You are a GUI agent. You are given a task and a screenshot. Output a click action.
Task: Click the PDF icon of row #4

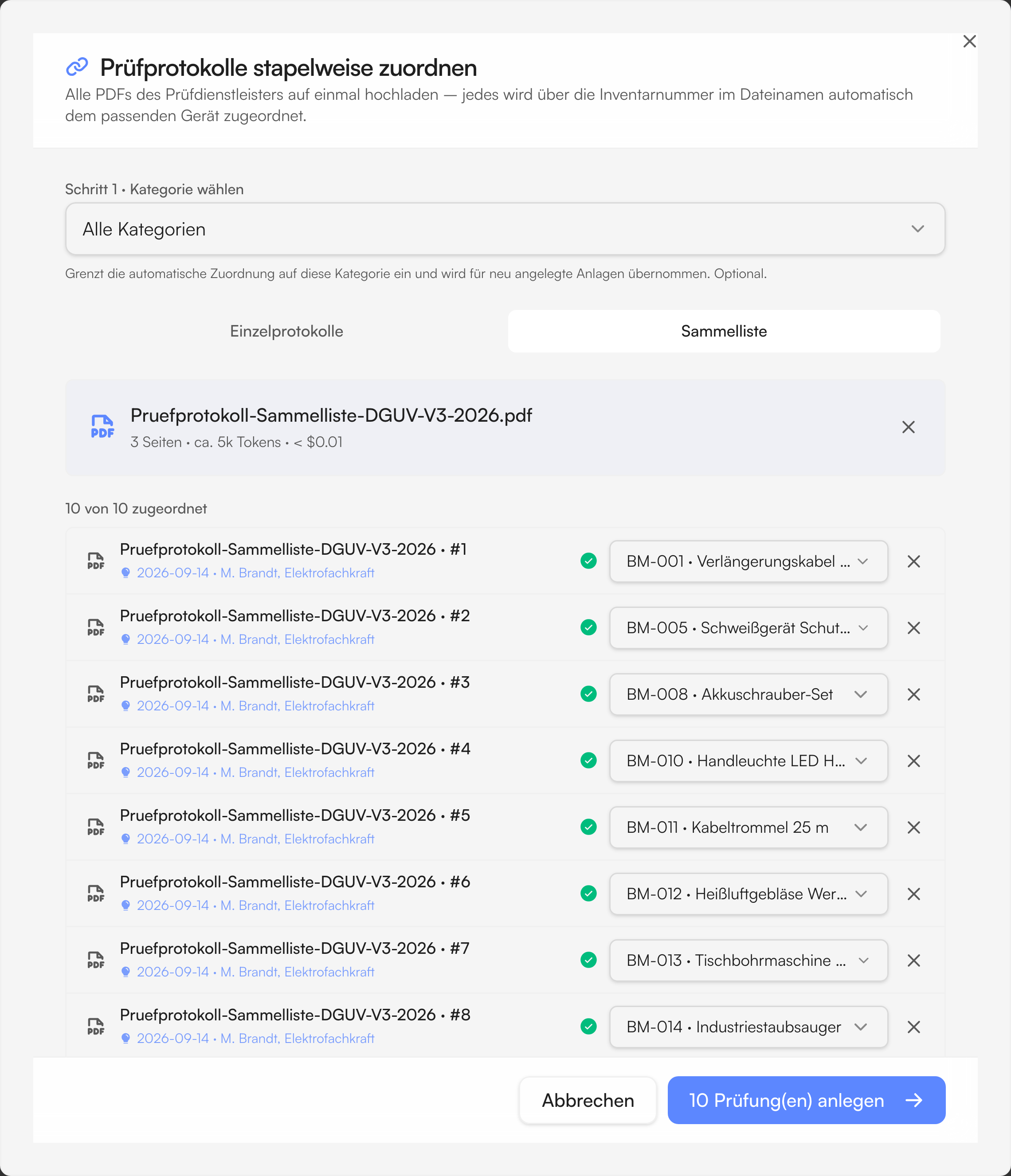[96, 760]
